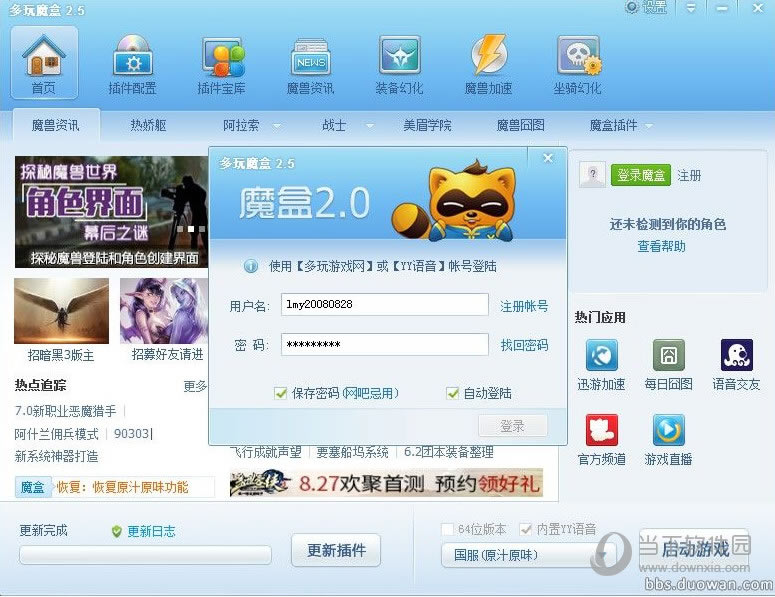Enable the 64位版本 checkbox

[x=447, y=529]
